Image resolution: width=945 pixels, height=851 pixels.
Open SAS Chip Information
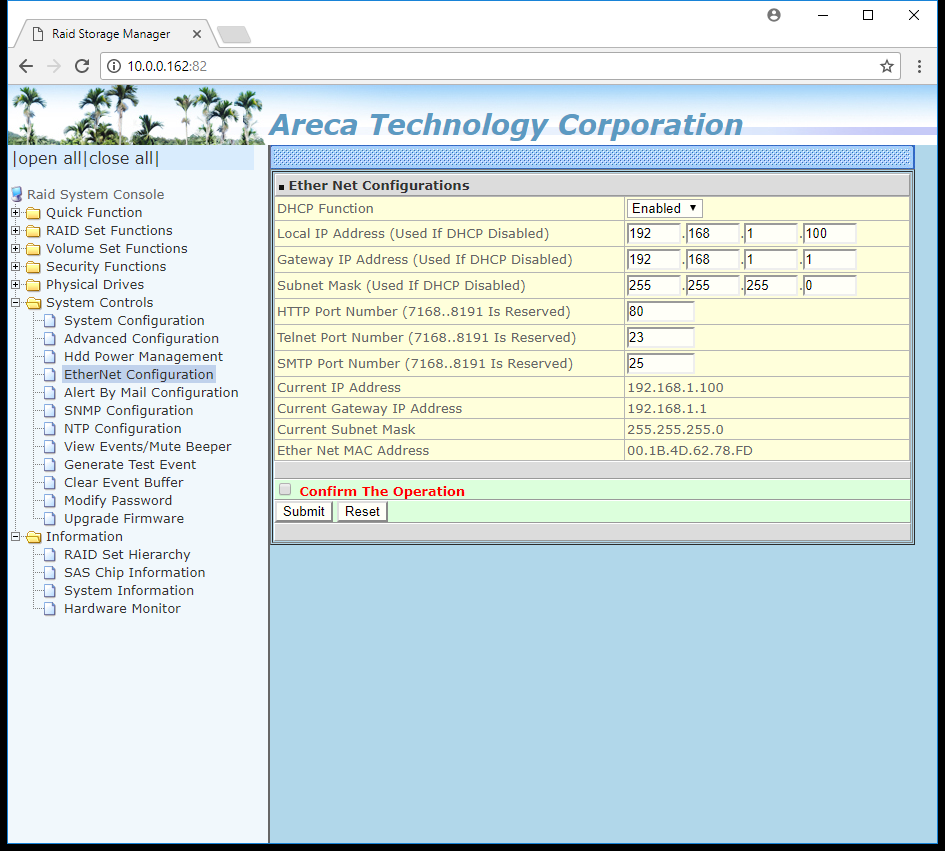click(x=135, y=573)
